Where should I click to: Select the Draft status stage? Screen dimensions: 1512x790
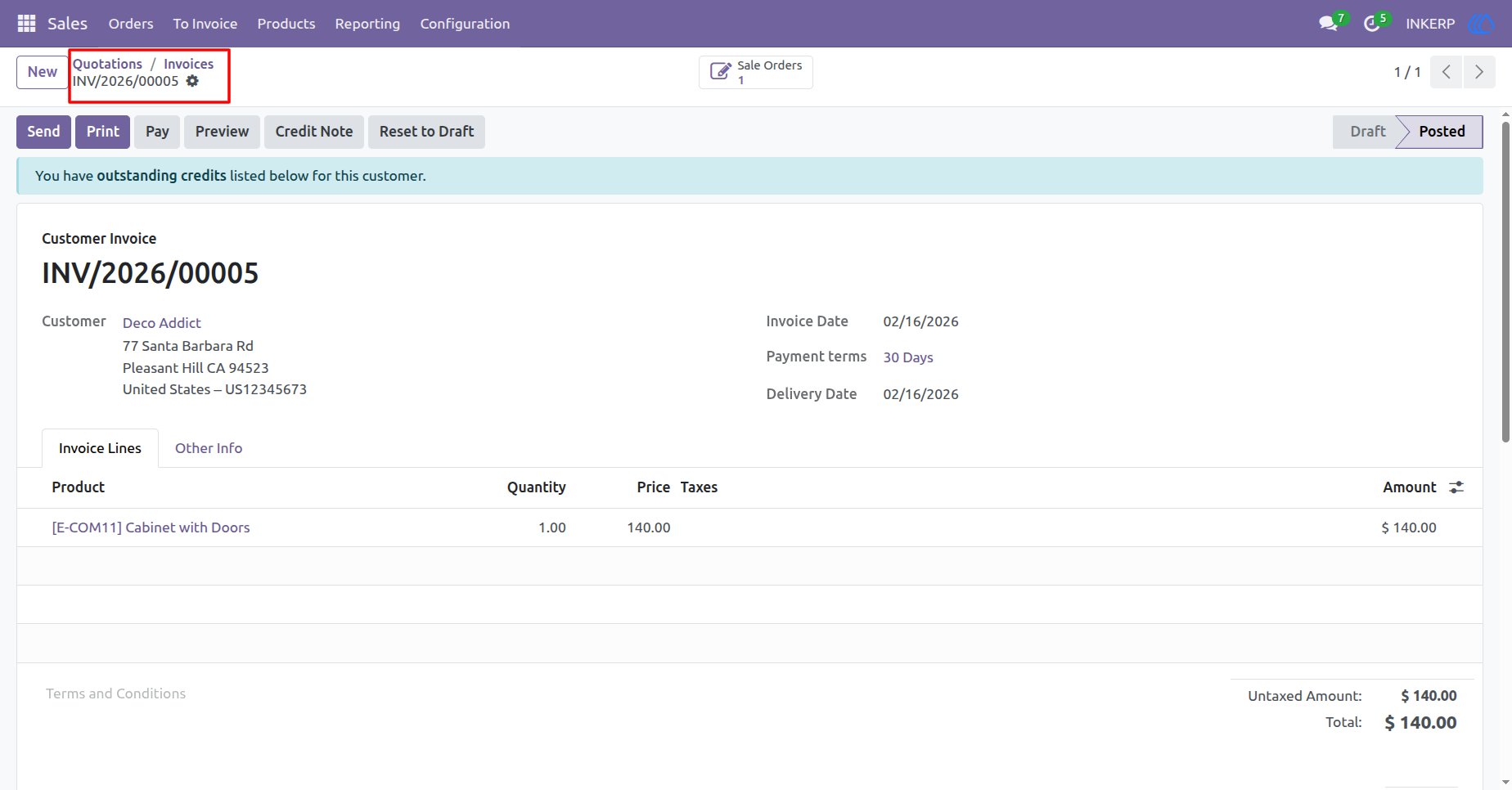(1367, 132)
